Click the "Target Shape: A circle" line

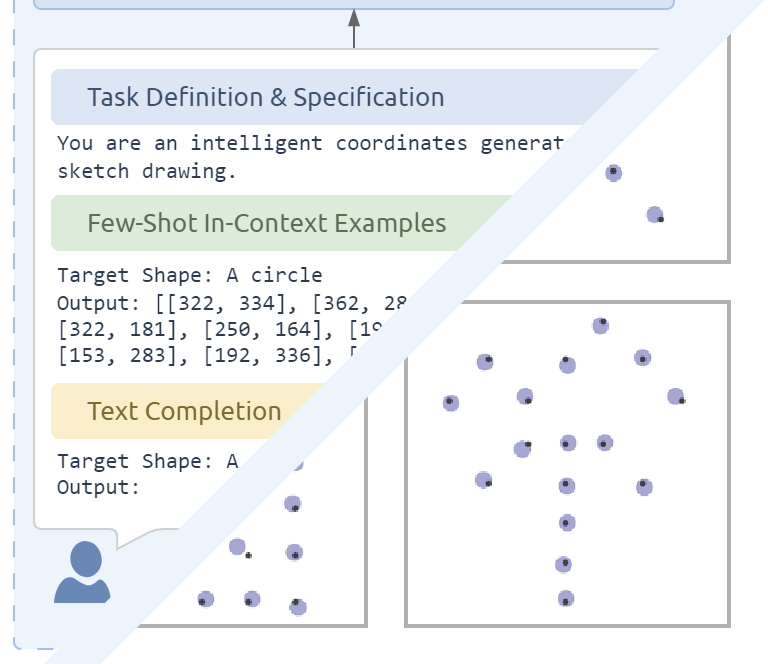(x=190, y=275)
